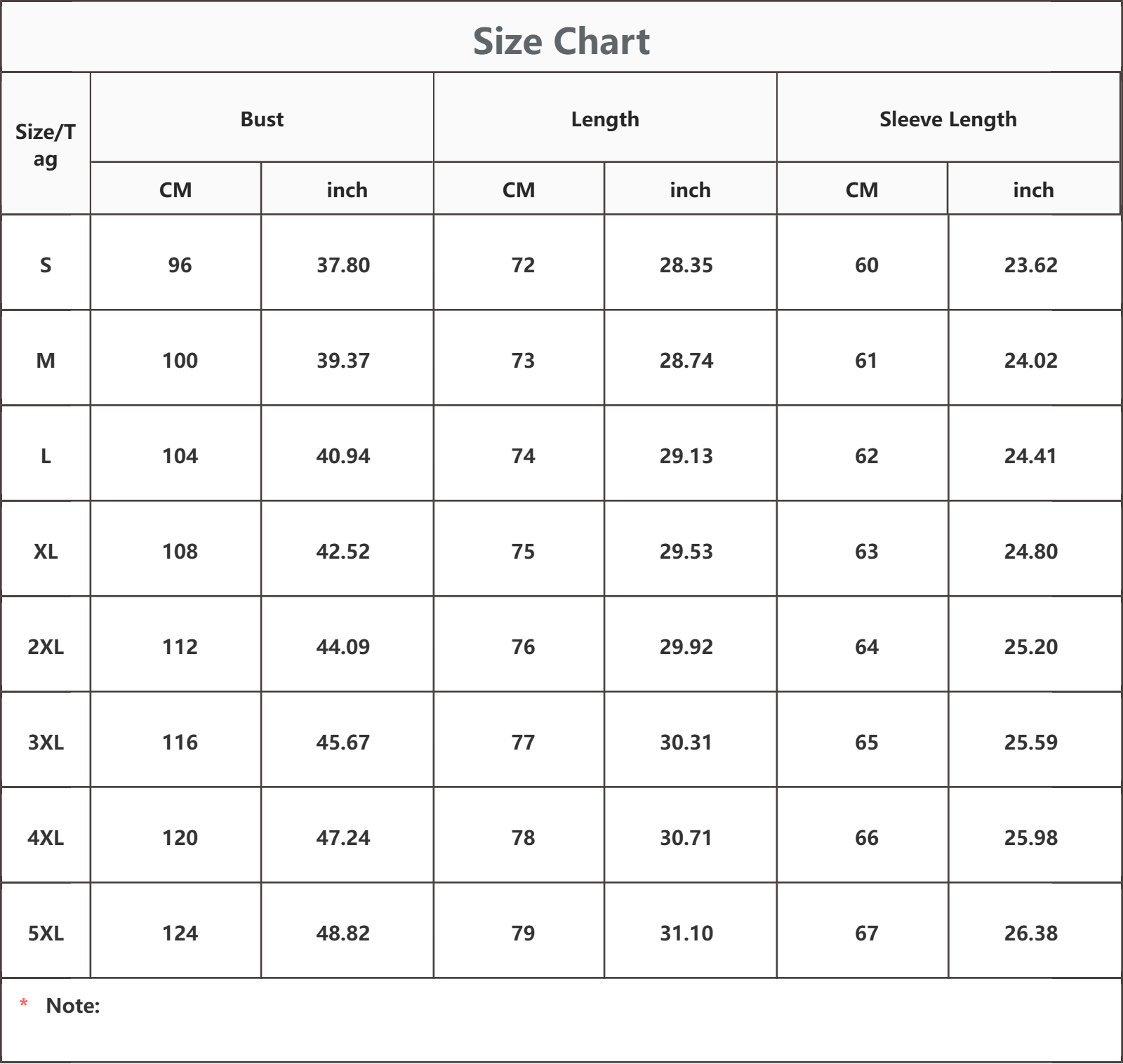Click the Size Chart title

tap(561, 41)
